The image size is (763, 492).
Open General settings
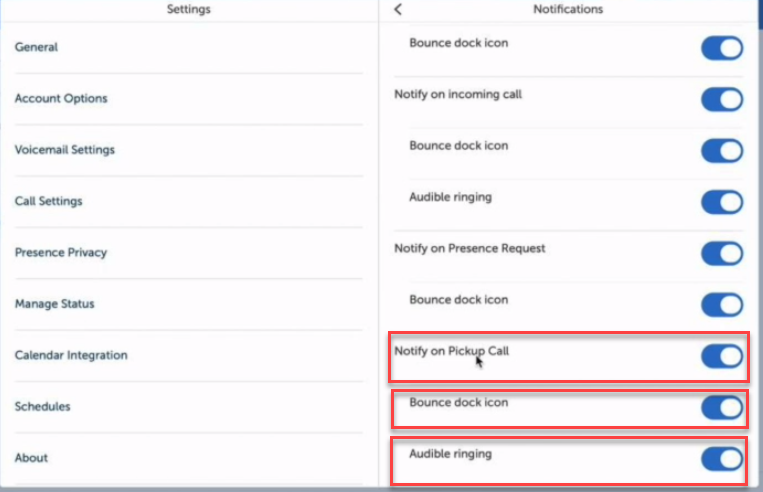pyautogui.click(x=37, y=47)
